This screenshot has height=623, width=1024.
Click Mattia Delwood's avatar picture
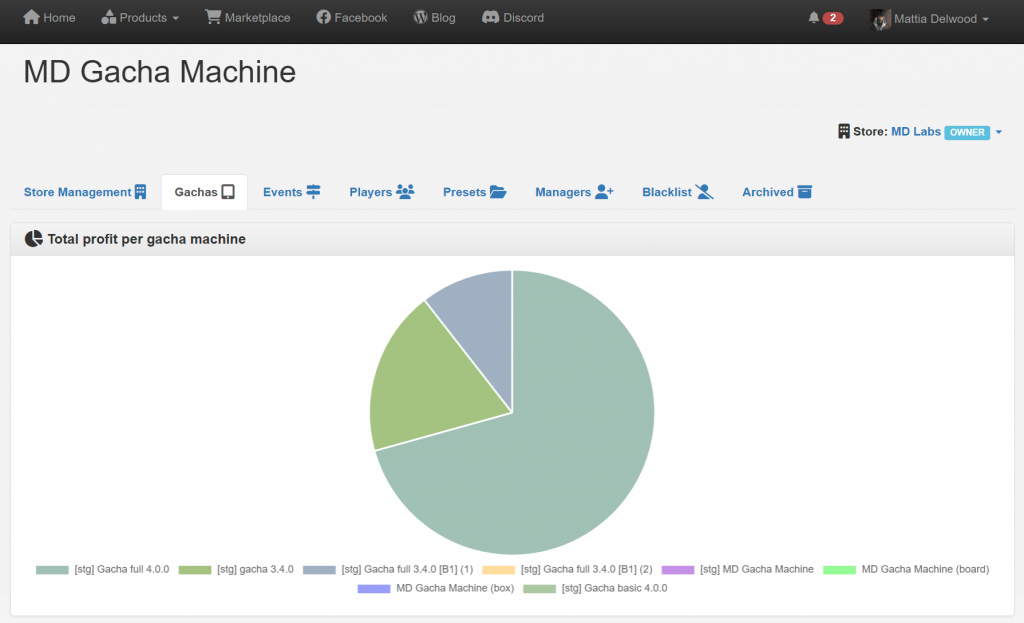pyautogui.click(x=880, y=19)
